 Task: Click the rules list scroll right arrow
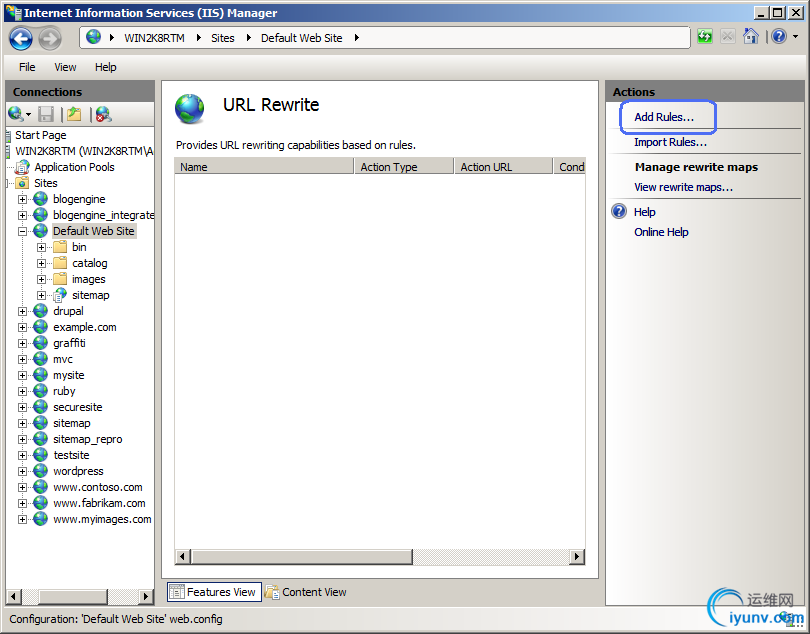pyautogui.click(x=578, y=556)
